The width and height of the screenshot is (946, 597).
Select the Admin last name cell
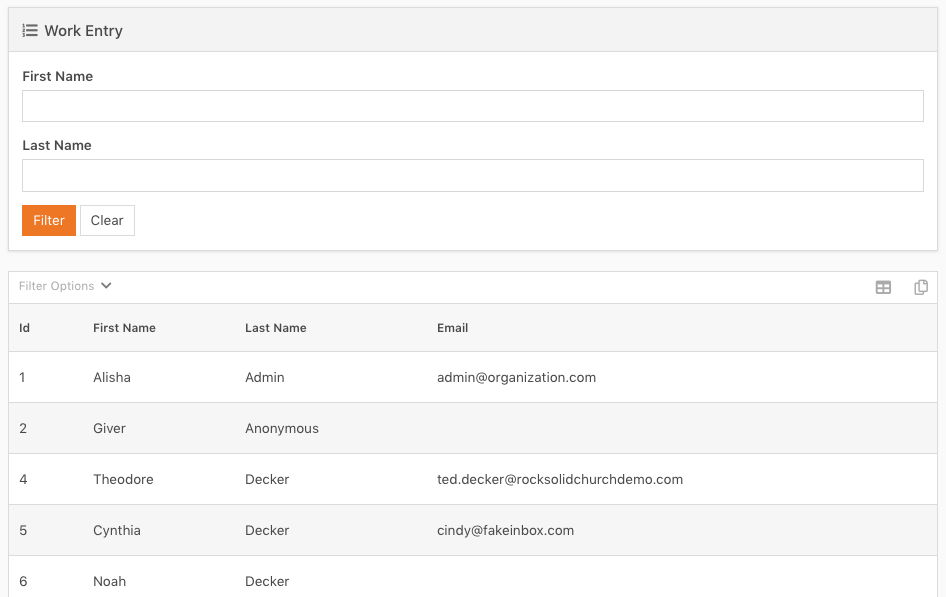click(264, 377)
